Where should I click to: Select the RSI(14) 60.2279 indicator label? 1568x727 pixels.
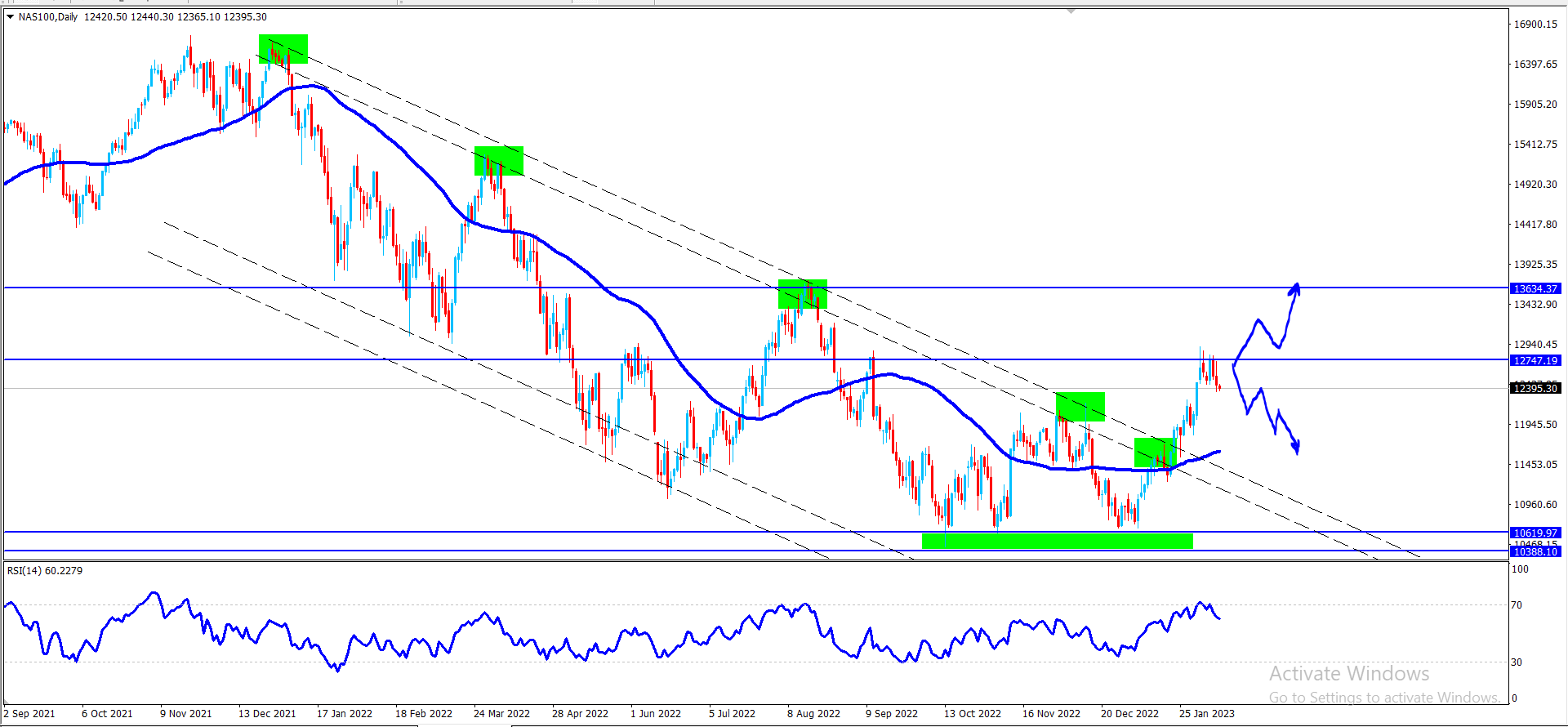[45, 570]
